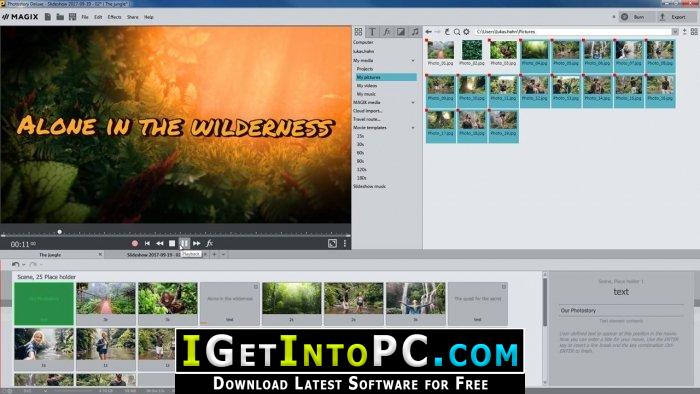Click the preview playhead position marker
Screen dimensions: 700x394
coord(59,232)
